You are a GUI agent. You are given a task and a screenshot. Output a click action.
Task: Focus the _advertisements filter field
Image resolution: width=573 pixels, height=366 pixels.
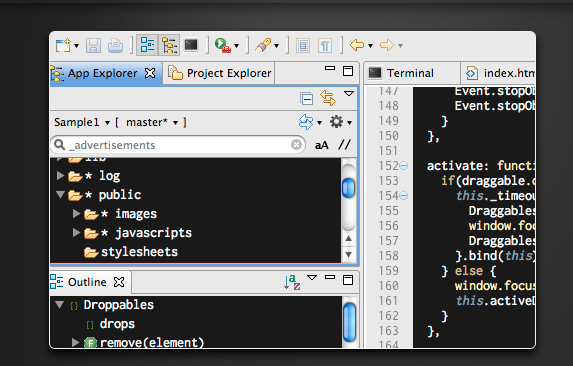(178, 145)
